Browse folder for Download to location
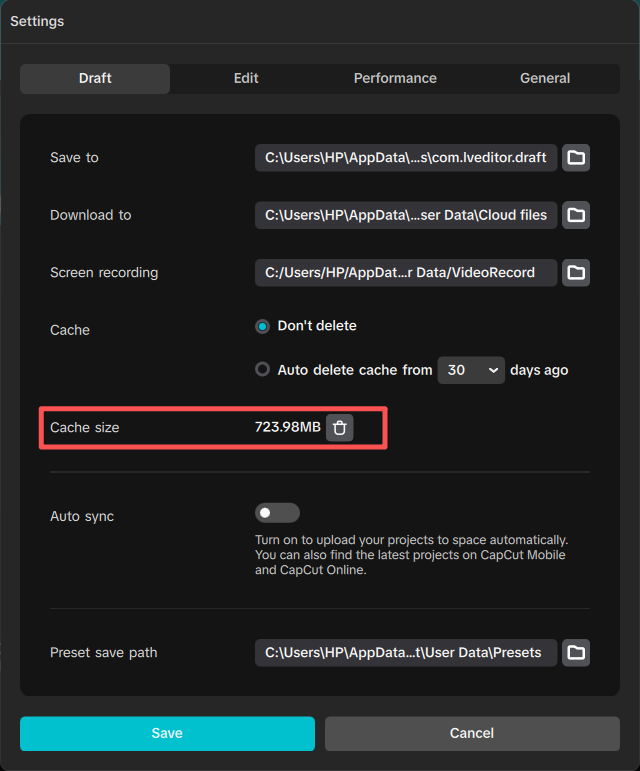640x771 pixels. pyautogui.click(x=576, y=215)
